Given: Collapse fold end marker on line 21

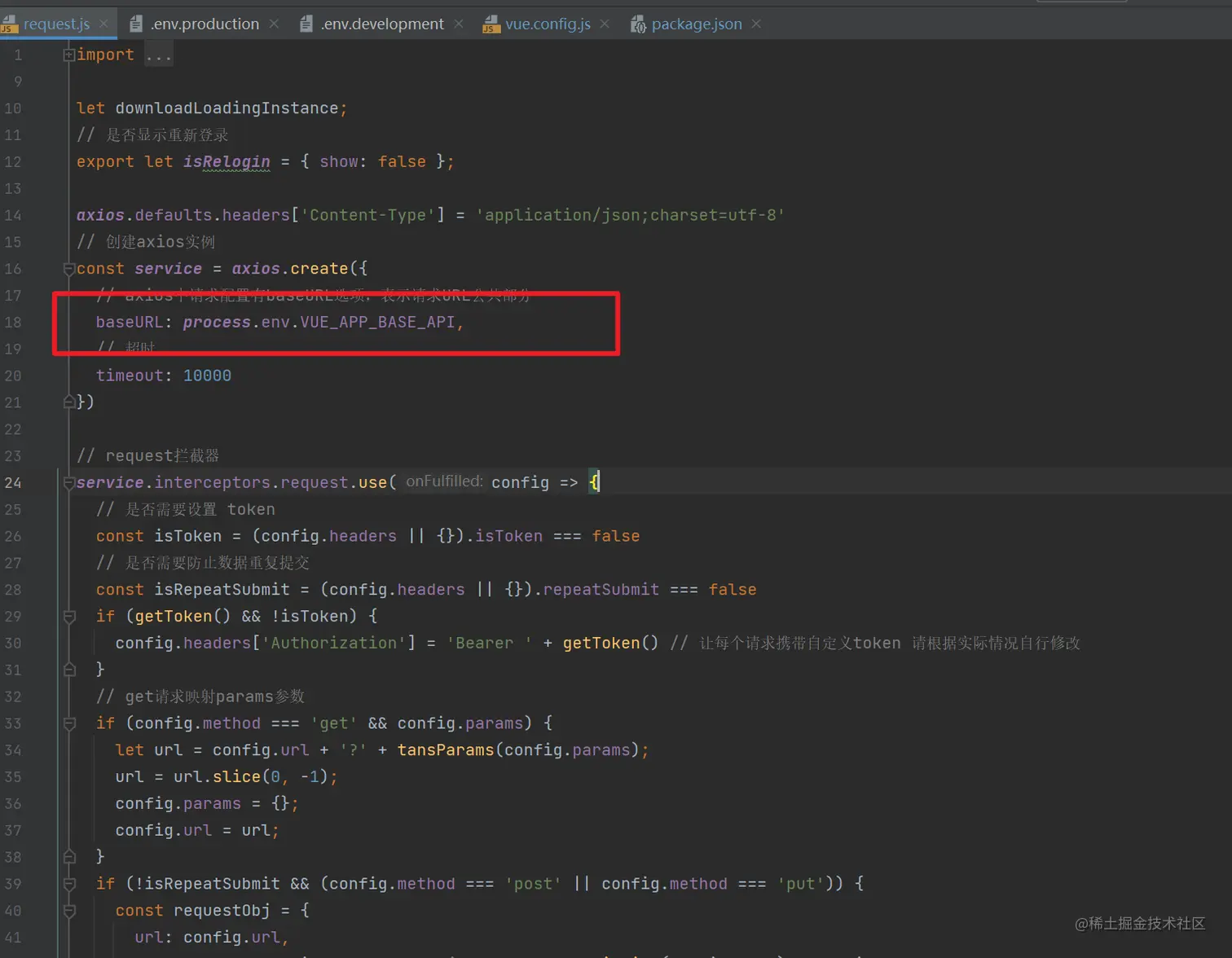Looking at the screenshot, I should click(x=69, y=402).
